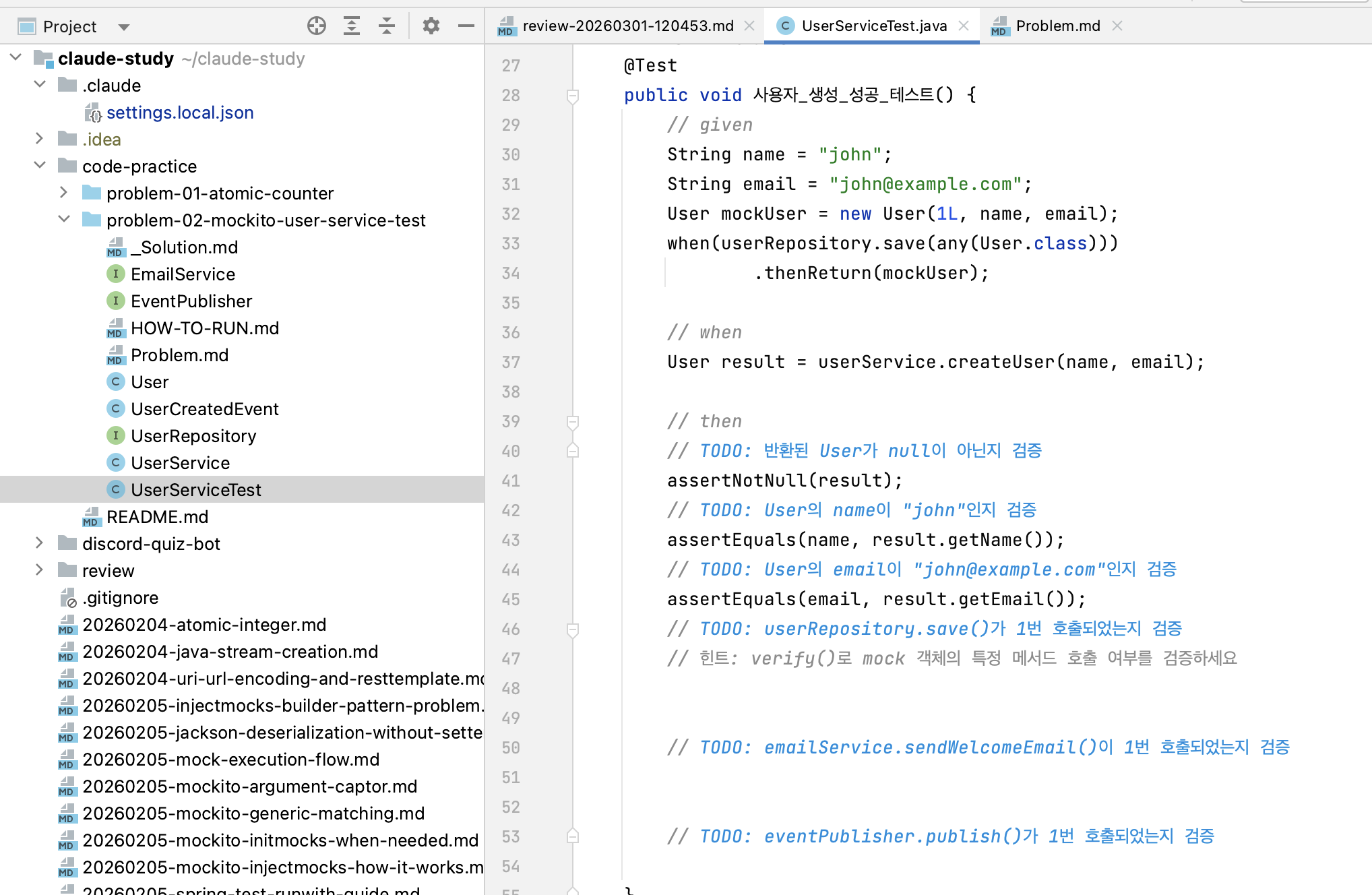Open the Project panel settings gear
Screen dimensions: 1372x895
pyautogui.click(x=431, y=26)
